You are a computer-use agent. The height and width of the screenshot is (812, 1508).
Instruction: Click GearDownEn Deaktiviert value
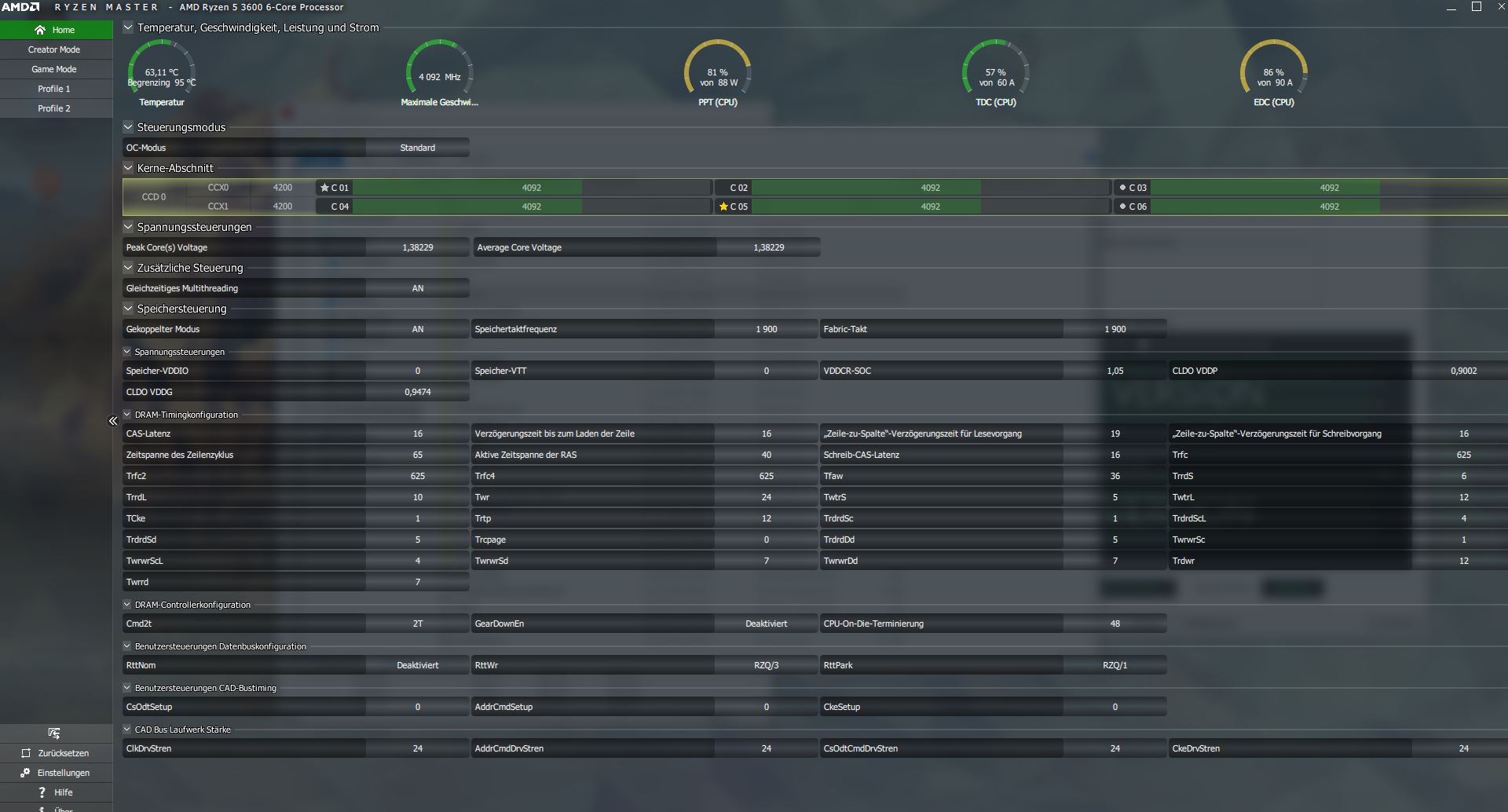pyautogui.click(x=767, y=624)
